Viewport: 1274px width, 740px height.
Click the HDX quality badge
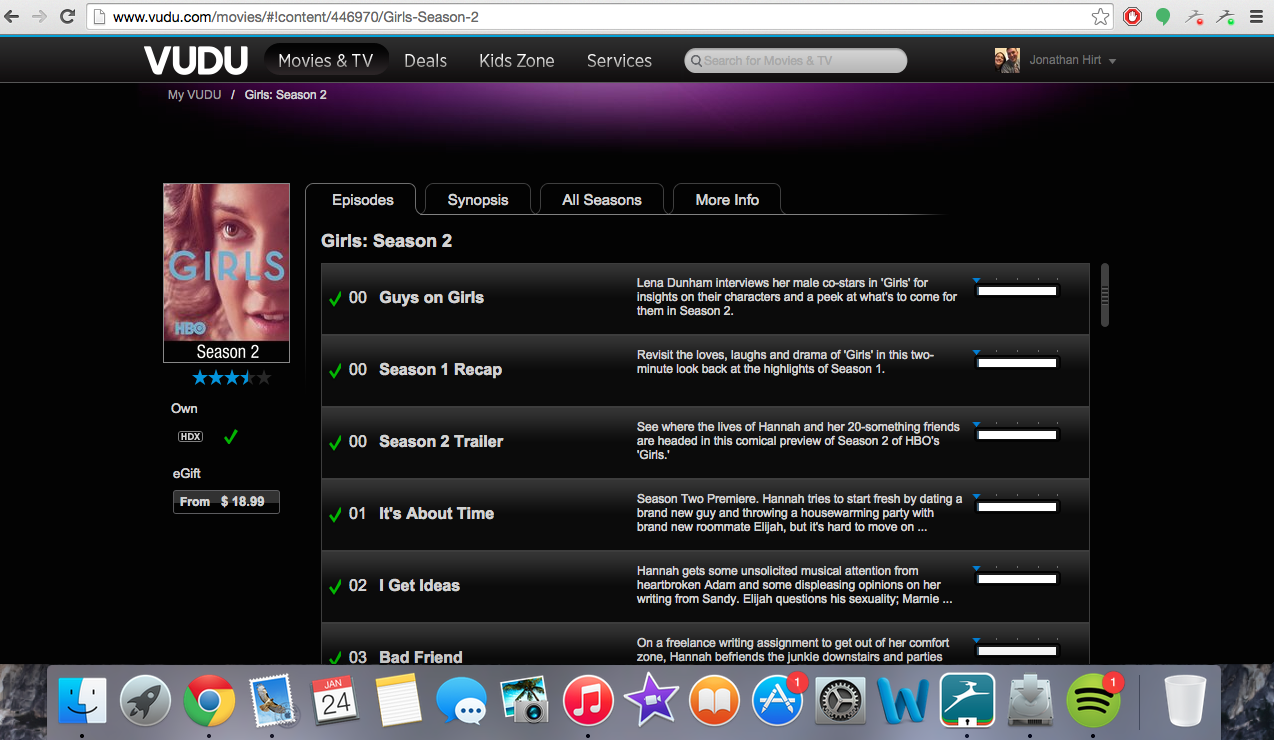pos(190,437)
